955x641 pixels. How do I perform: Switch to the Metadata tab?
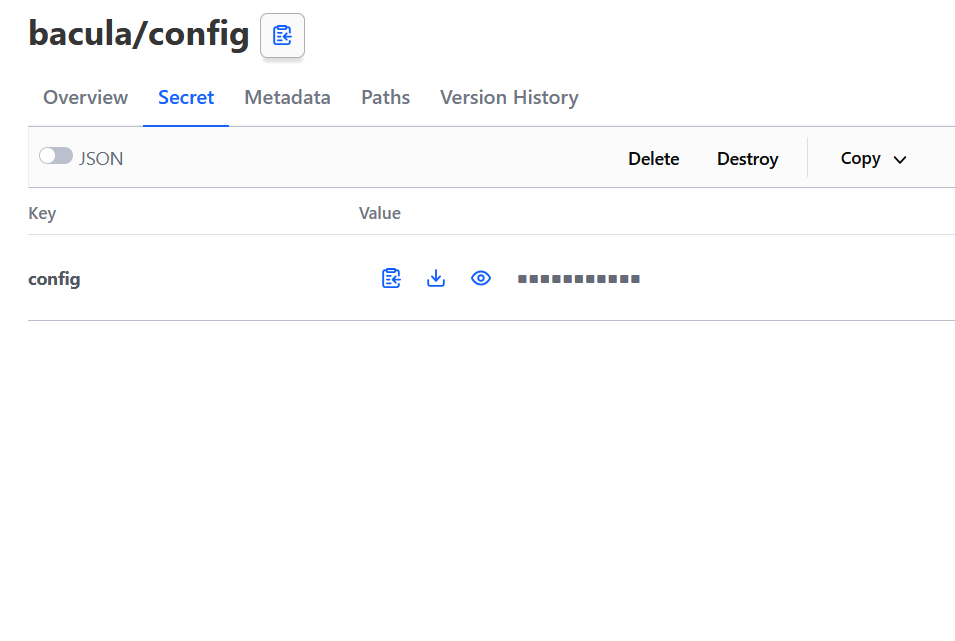click(287, 97)
